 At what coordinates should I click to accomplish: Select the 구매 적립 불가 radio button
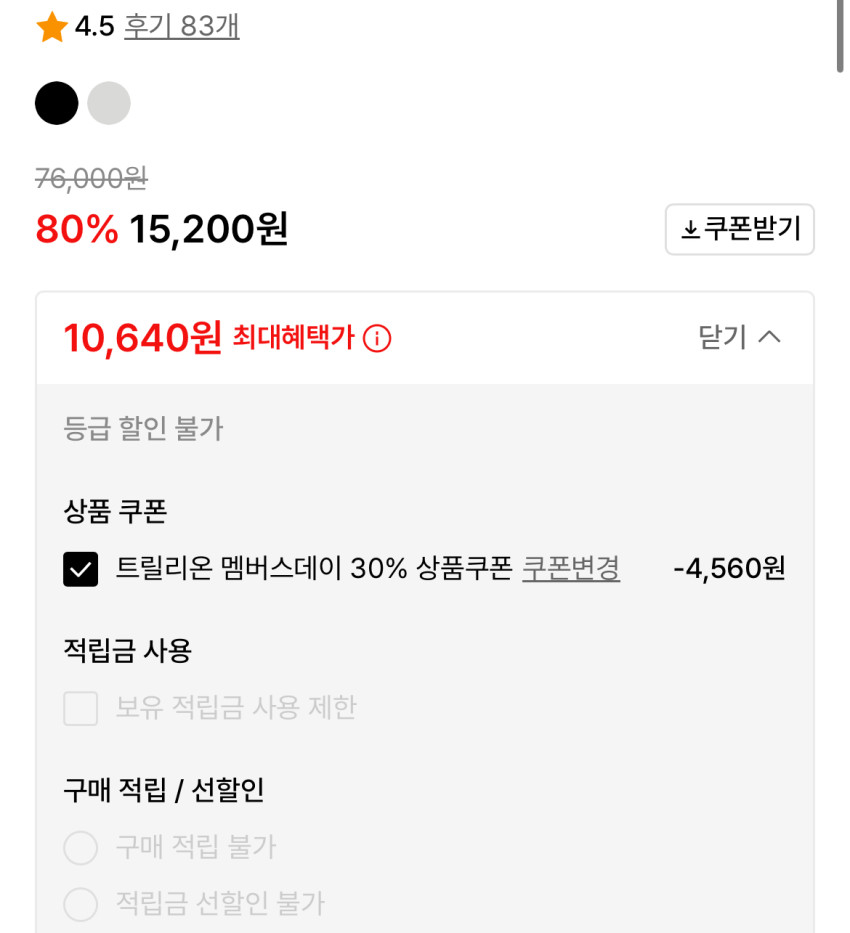click(x=81, y=848)
